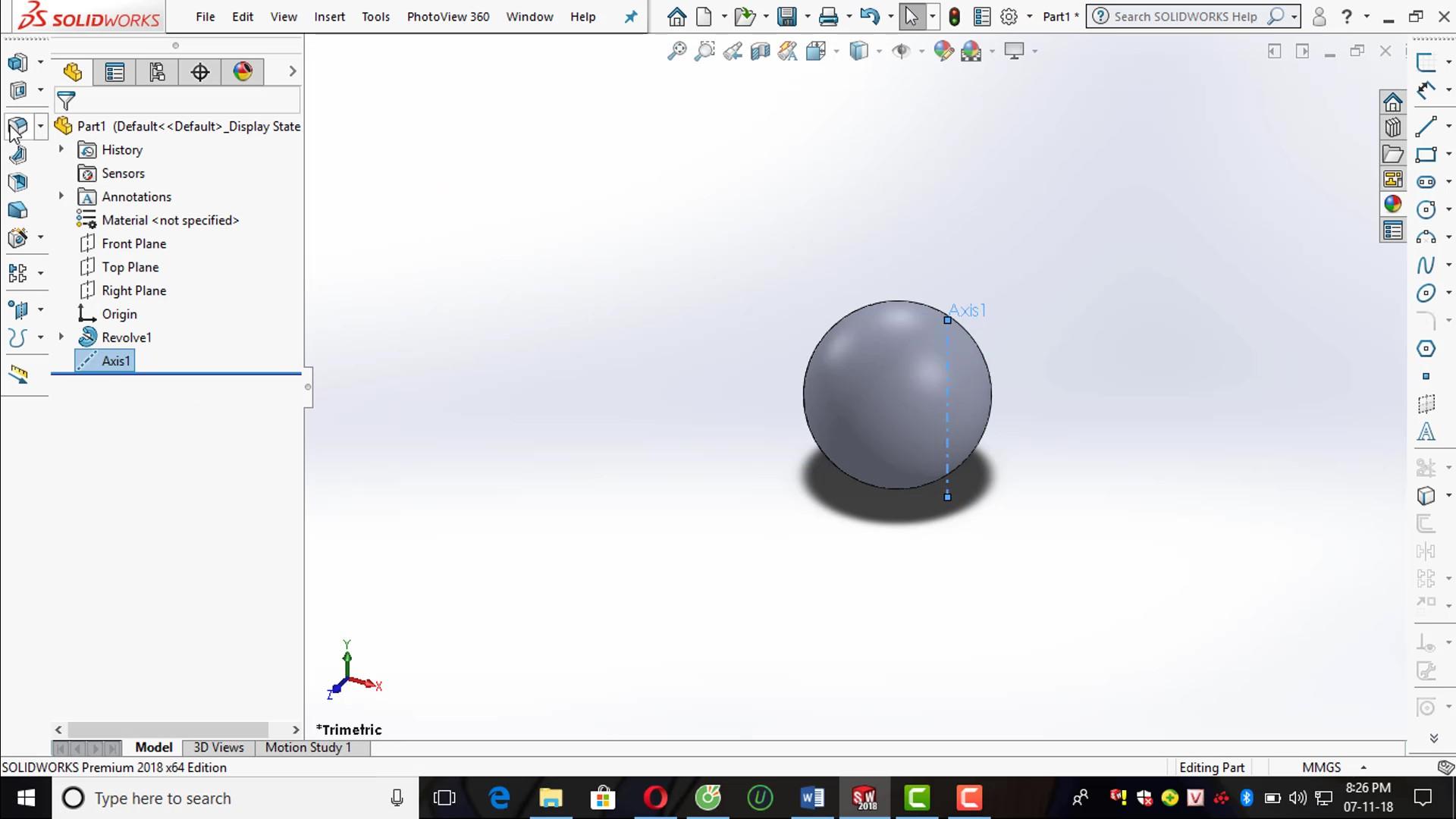Click the Search SOLIDWORKS Help field

1185,17
